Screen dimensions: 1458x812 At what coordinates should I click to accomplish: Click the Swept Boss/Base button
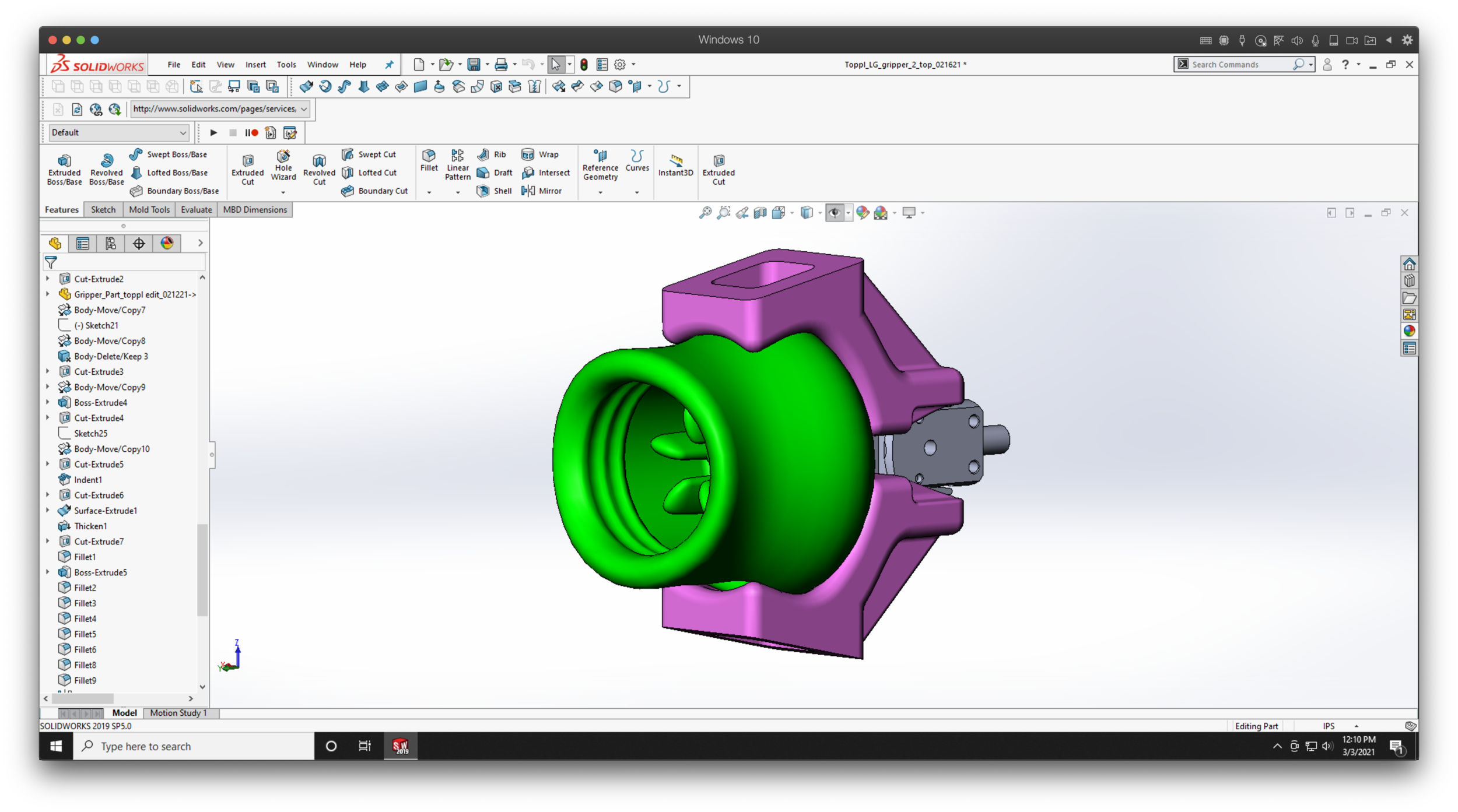(x=169, y=154)
